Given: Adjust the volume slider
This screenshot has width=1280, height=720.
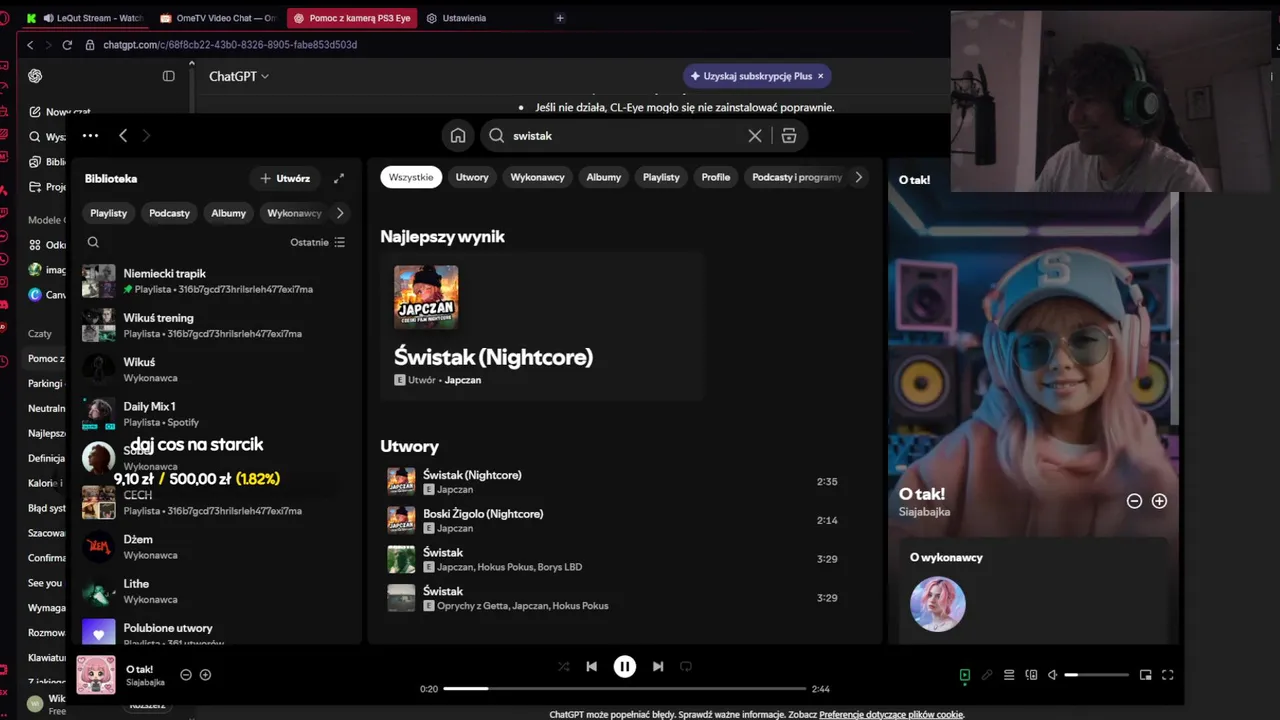Looking at the screenshot, I should (1096, 675).
